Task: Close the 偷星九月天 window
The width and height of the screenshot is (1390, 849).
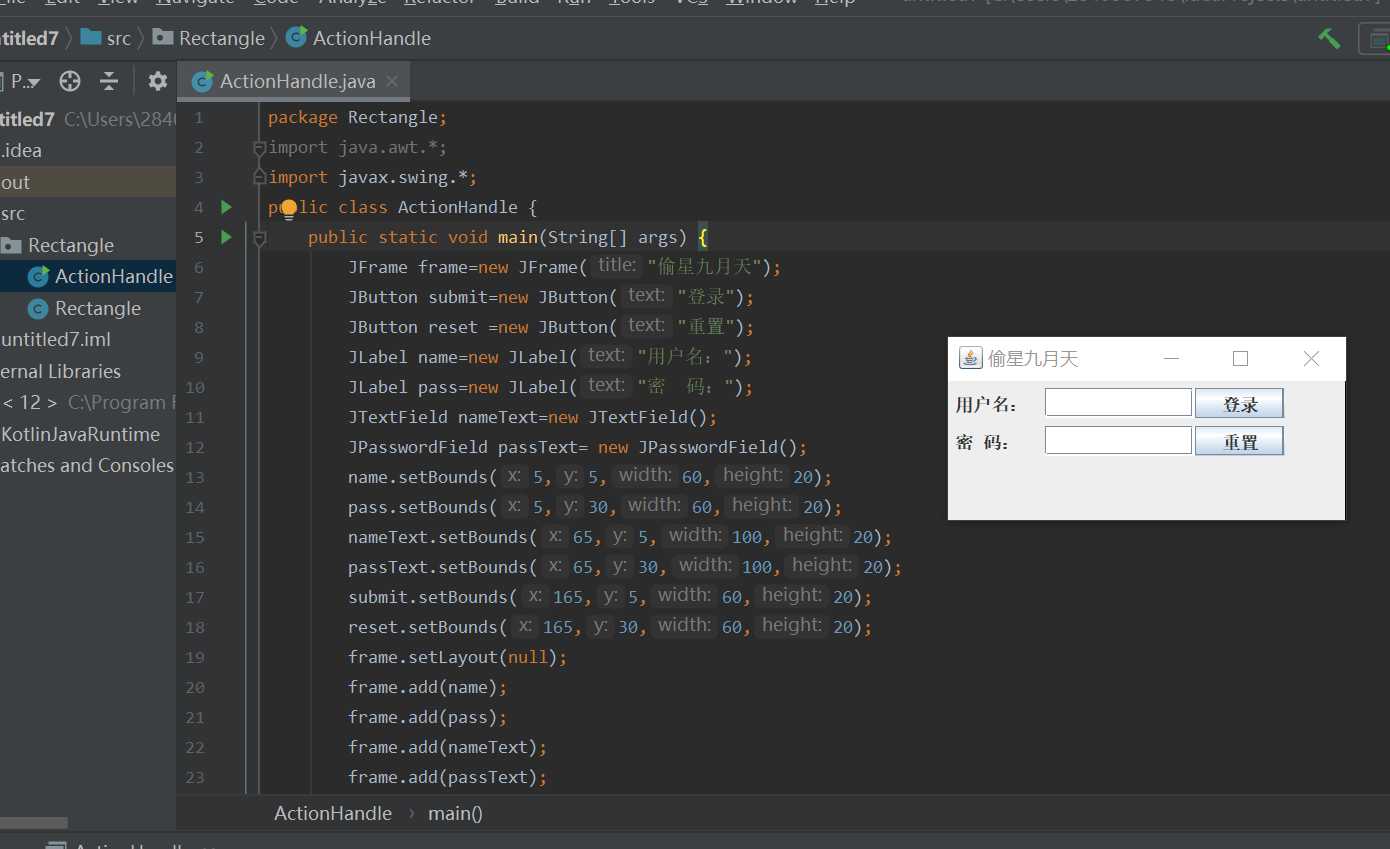Action: click(1311, 358)
